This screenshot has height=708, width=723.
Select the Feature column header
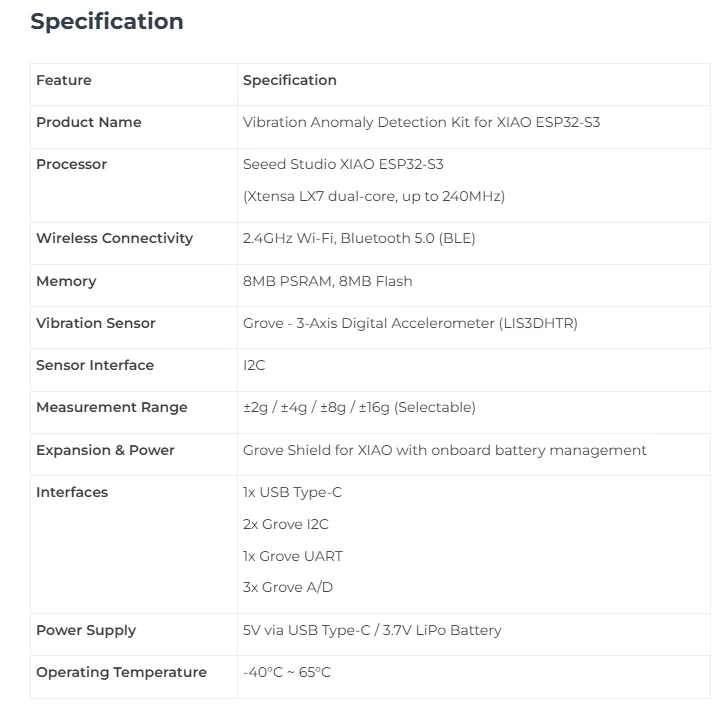coord(63,80)
